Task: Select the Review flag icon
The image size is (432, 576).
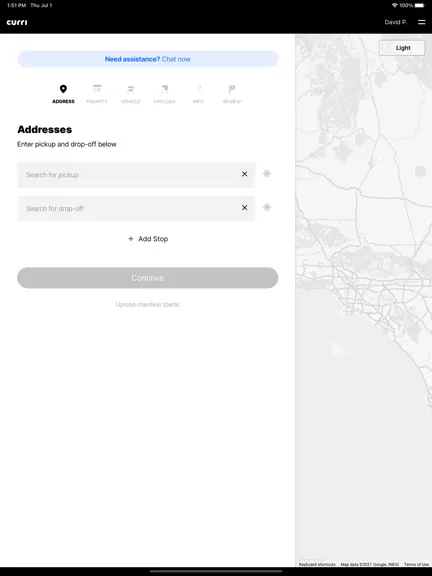Action: 232,89
